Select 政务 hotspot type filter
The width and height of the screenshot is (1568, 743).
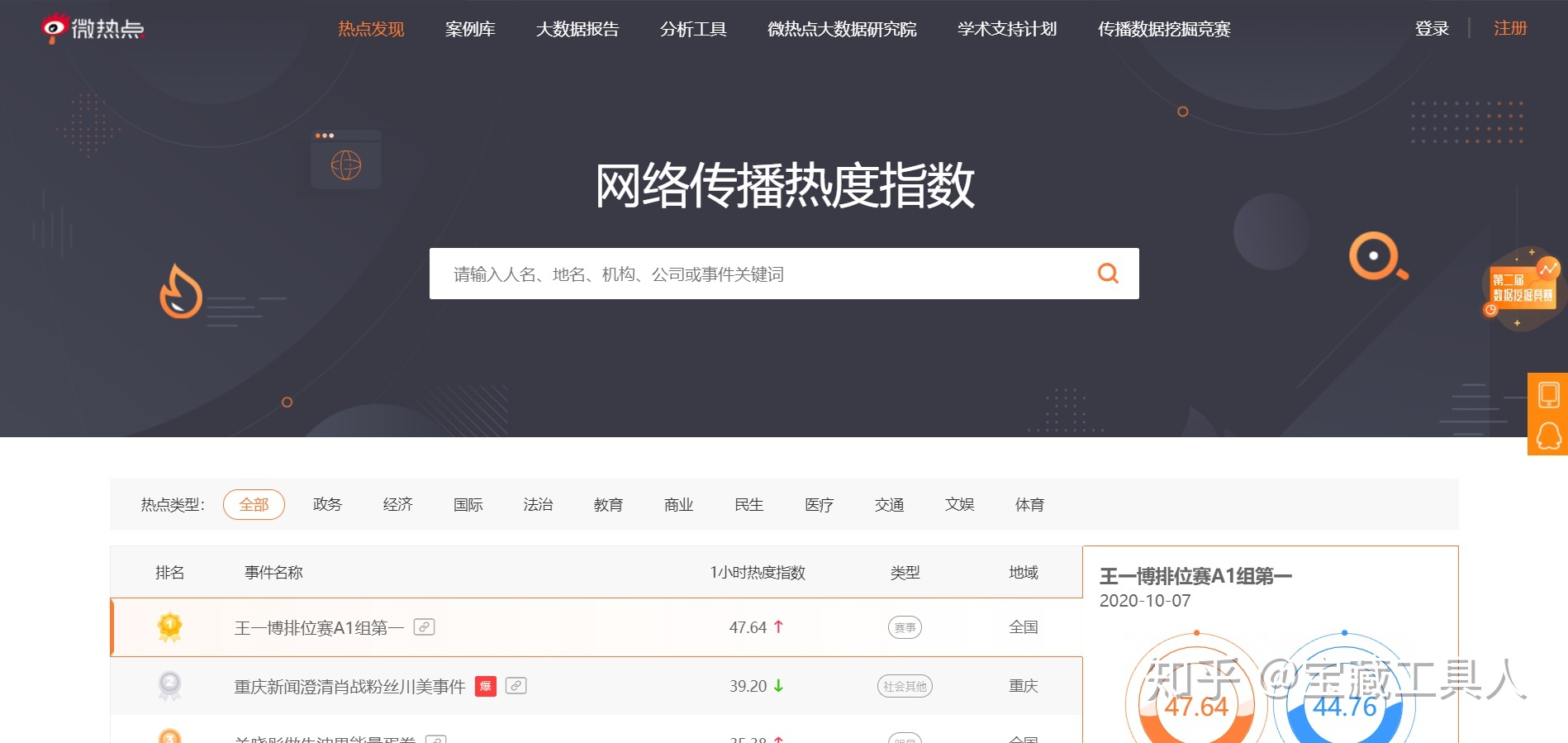tap(327, 504)
